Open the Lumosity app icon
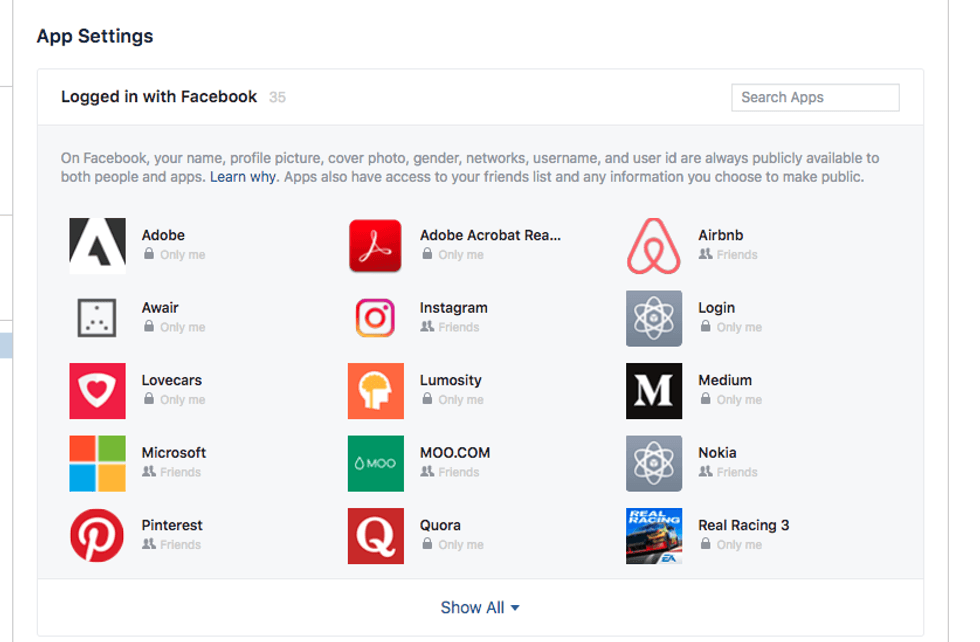Viewport: 980px width, 642px height. [375, 391]
